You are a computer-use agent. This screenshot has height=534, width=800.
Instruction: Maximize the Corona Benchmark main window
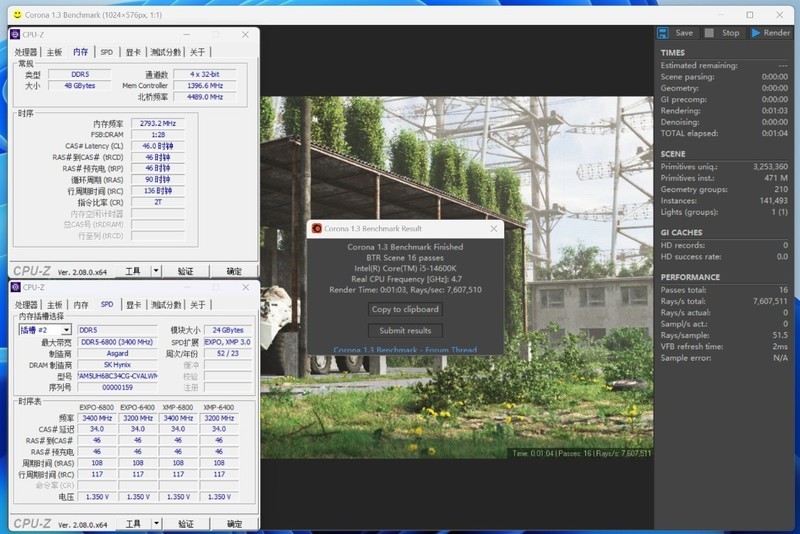point(749,14)
